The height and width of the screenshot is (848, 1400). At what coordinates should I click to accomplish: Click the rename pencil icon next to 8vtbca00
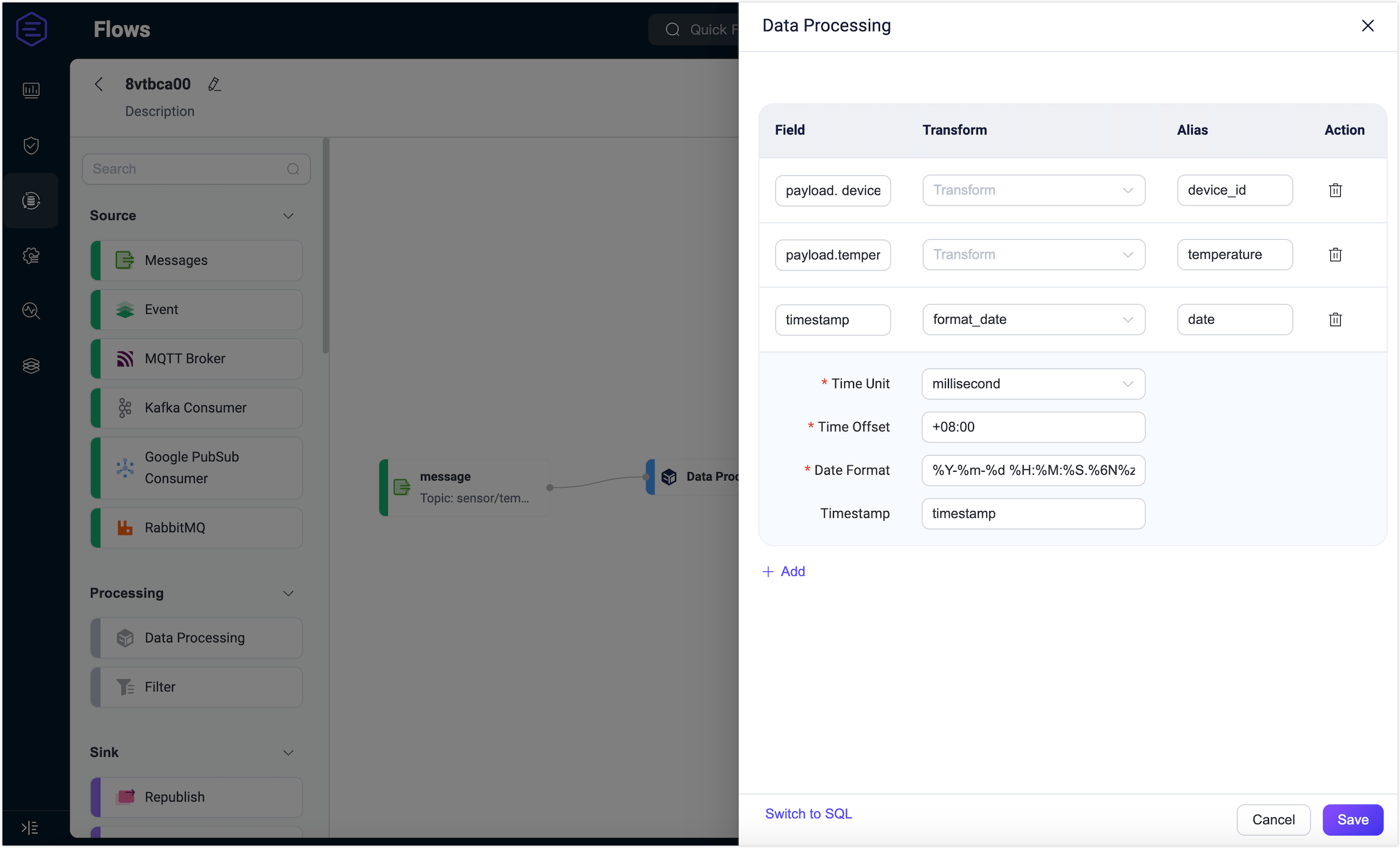(215, 84)
